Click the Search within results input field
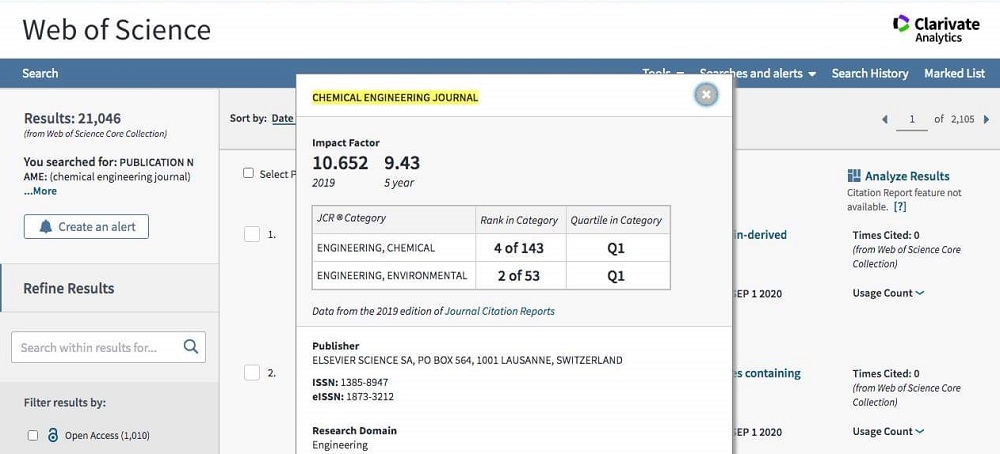Viewport: 1000px width, 454px height. 96,347
